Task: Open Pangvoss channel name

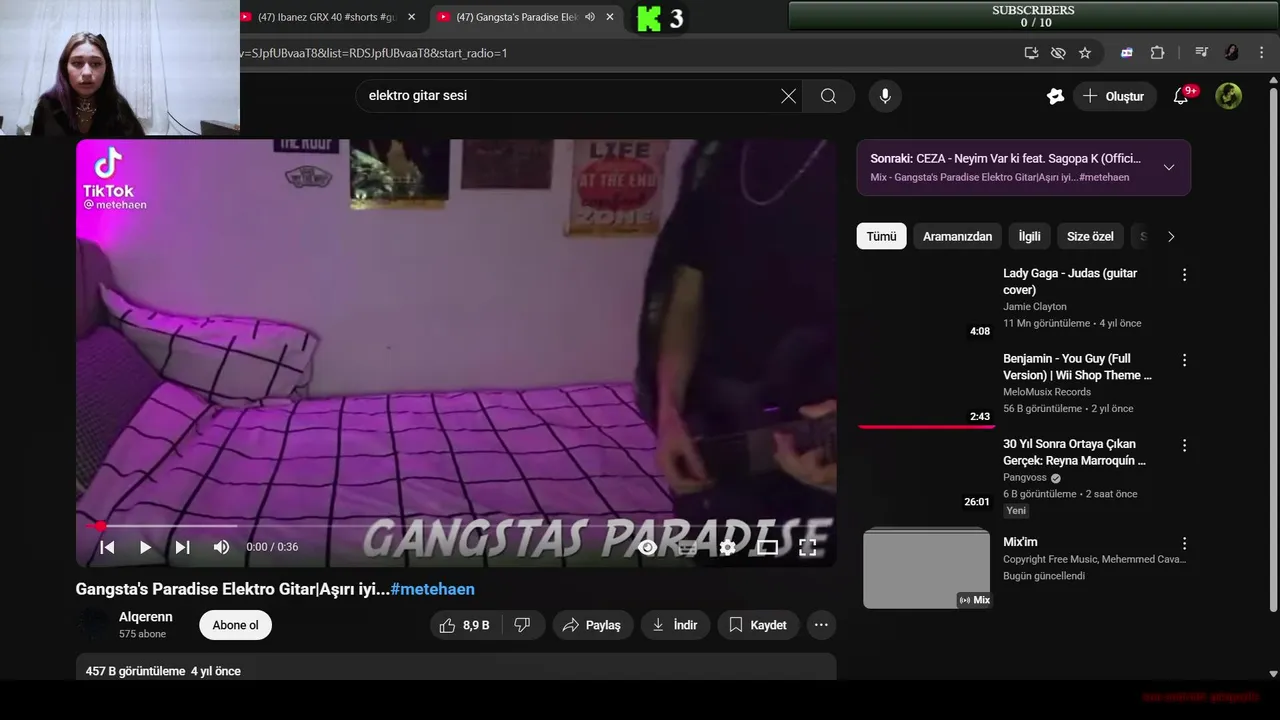Action: click(1025, 478)
